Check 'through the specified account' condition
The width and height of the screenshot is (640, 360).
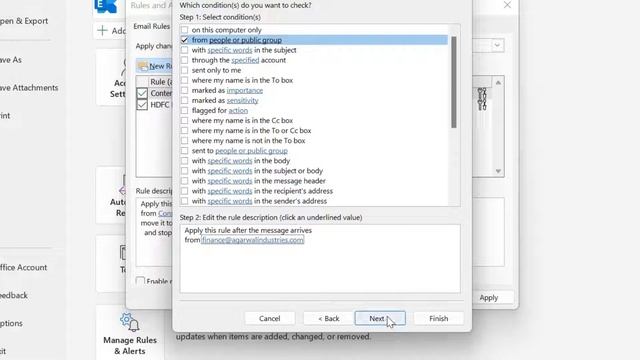184,60
